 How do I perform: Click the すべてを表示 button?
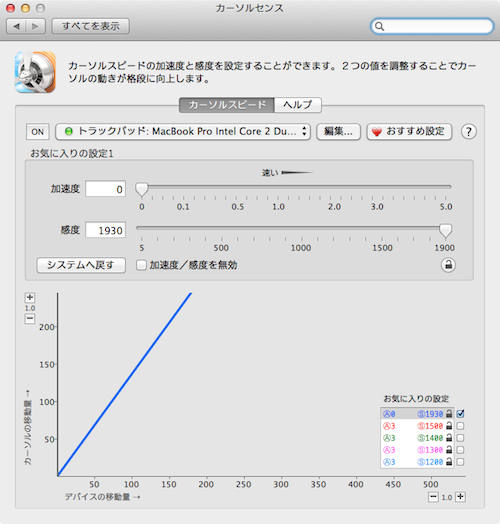(91, 26)
